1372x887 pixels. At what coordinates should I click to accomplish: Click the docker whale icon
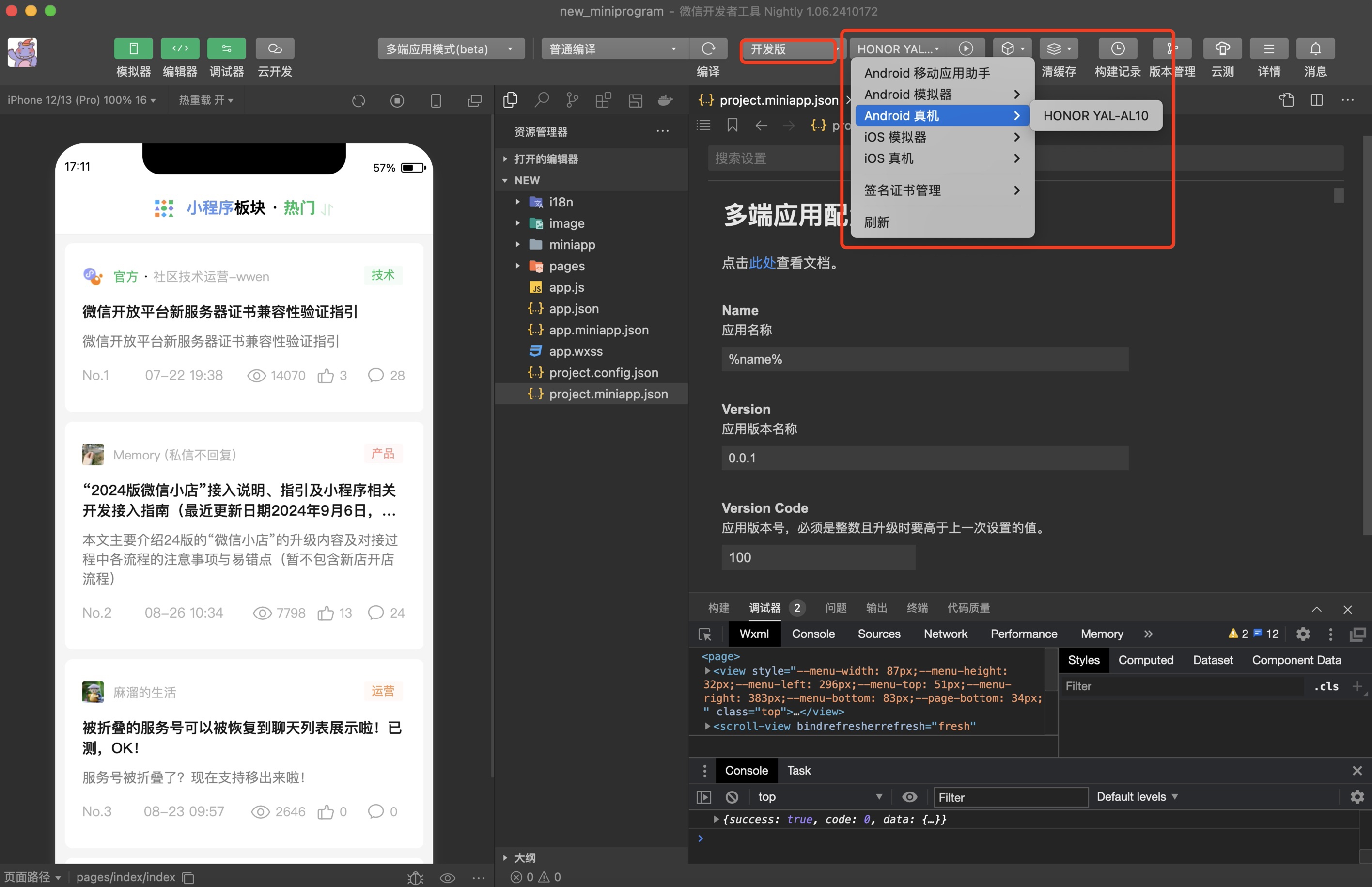click(x=666, y=100)
